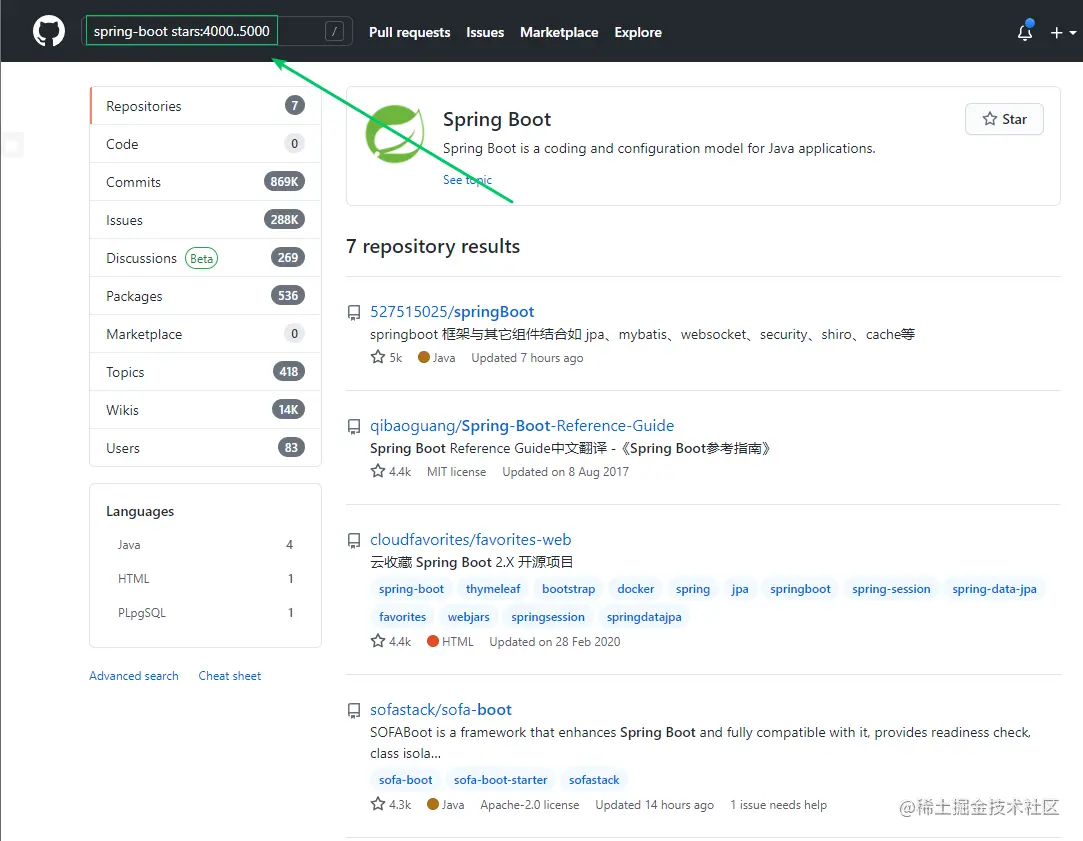1083x841 pixels.
Task: Click the springboot topic tag
Action: (x=800, y=589)
